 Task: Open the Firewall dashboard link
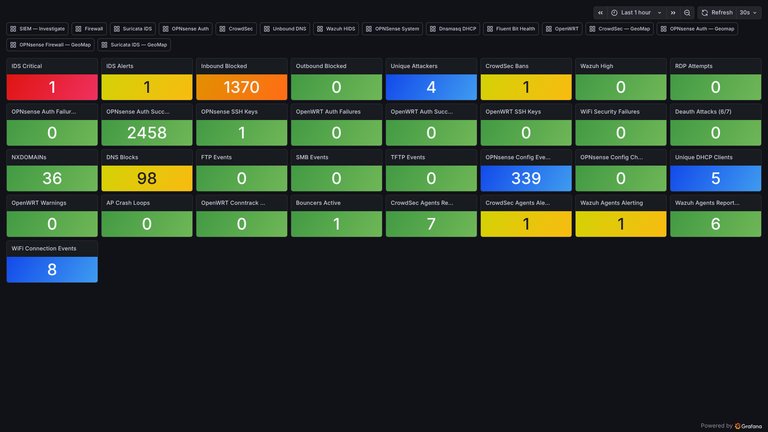[x=89, y=29]
